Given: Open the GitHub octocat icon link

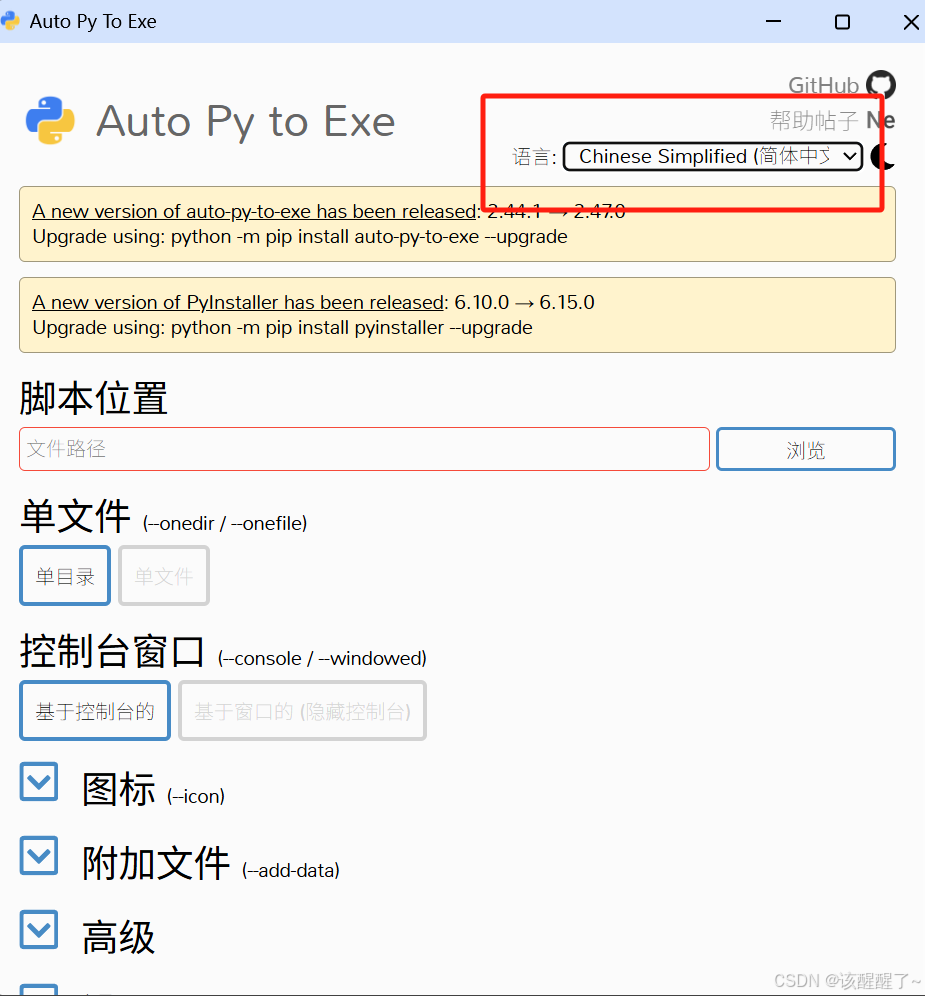Looking at the screenshot, I should (881, 84).
